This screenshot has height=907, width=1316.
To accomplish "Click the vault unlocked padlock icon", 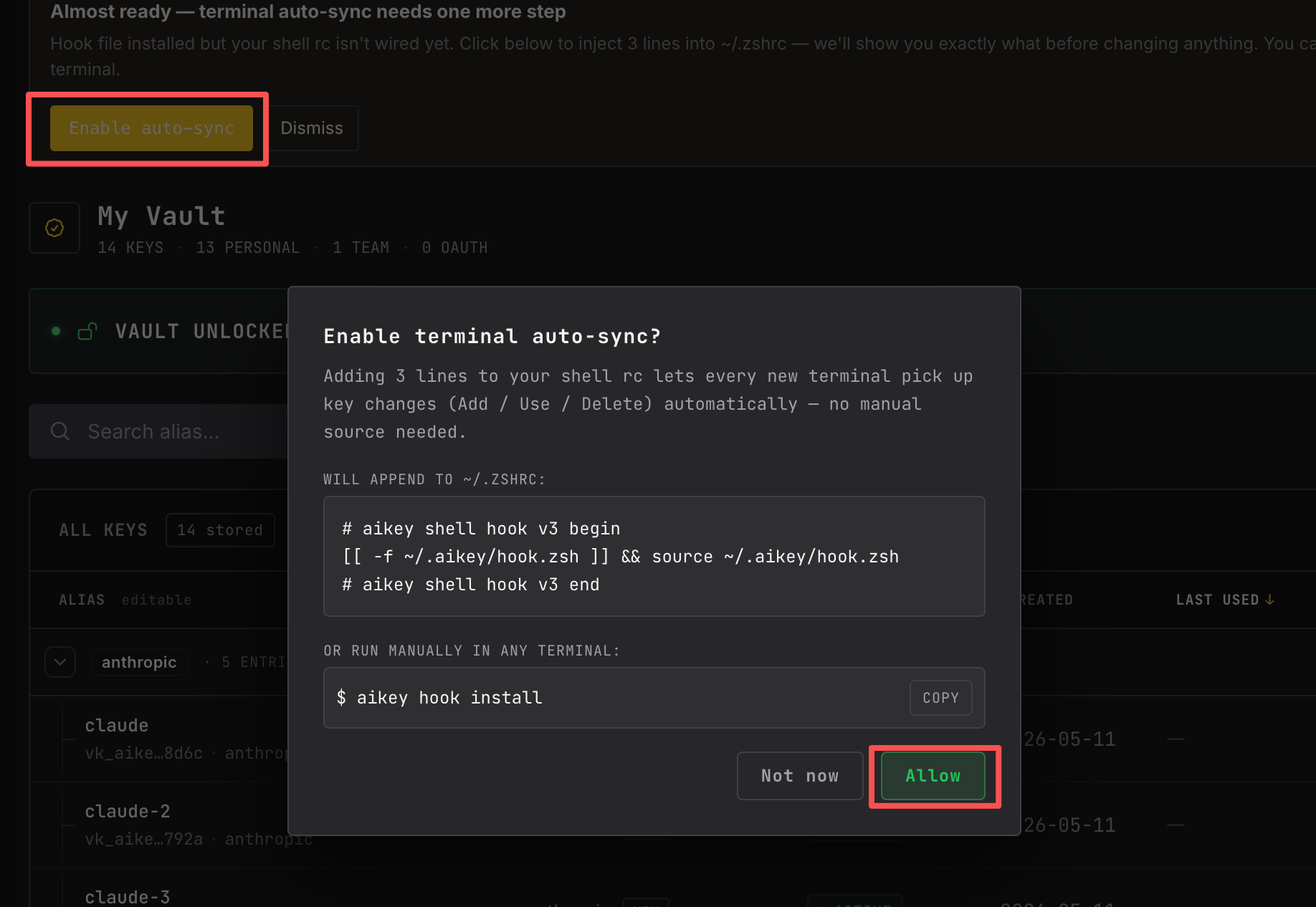I will 87,331.
